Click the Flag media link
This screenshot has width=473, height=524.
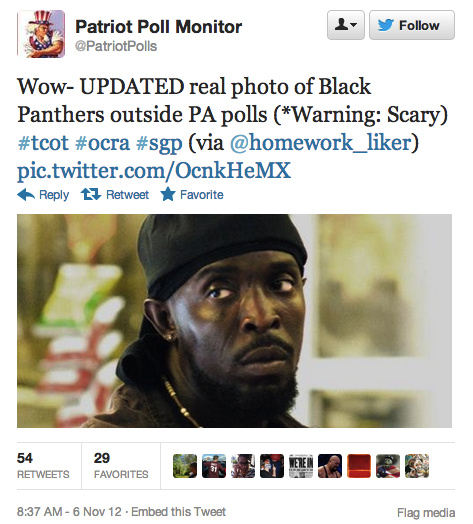coord(426,512)
